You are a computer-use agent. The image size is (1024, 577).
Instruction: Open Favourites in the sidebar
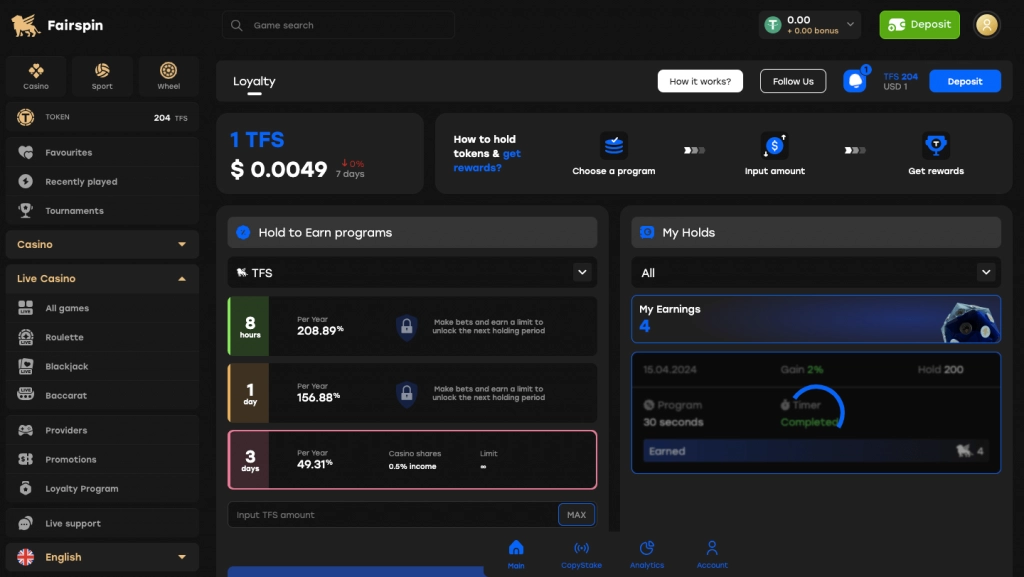102,152
